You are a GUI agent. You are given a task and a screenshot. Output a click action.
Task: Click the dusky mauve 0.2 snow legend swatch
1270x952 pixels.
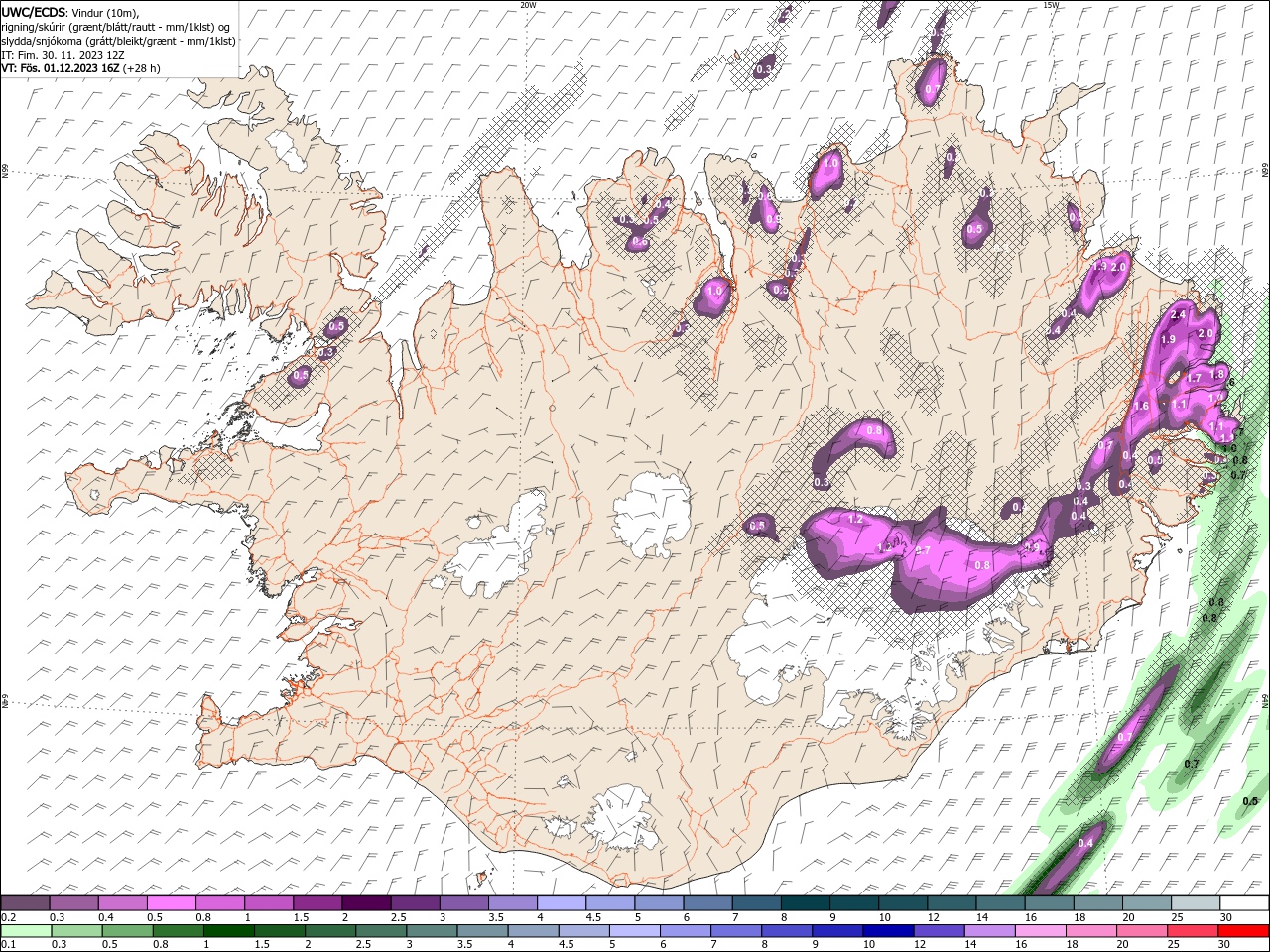click(25, 903)
